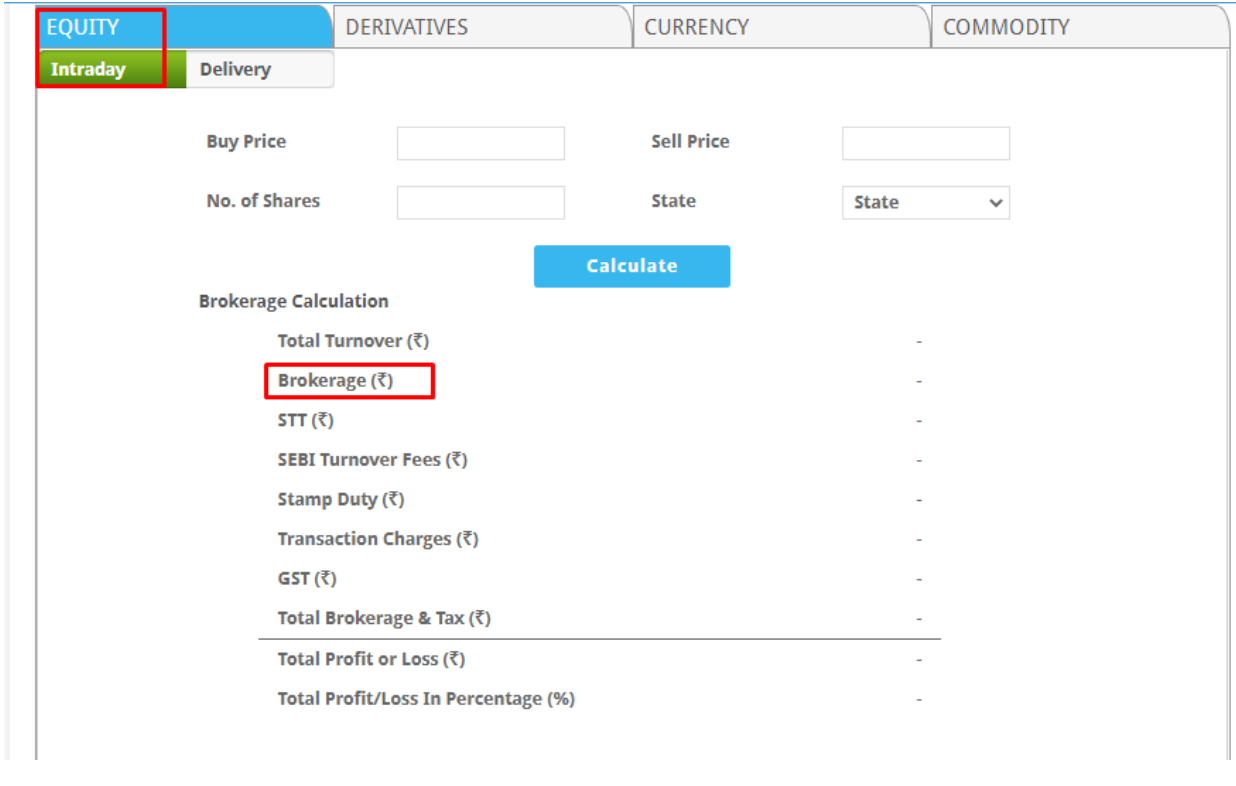Image resolution: width=1236 pixels, height=786 pixels.
Task: Select the highlighted Brokerage (₹) label
Action: pyautogui.click(x=336, y=381)
